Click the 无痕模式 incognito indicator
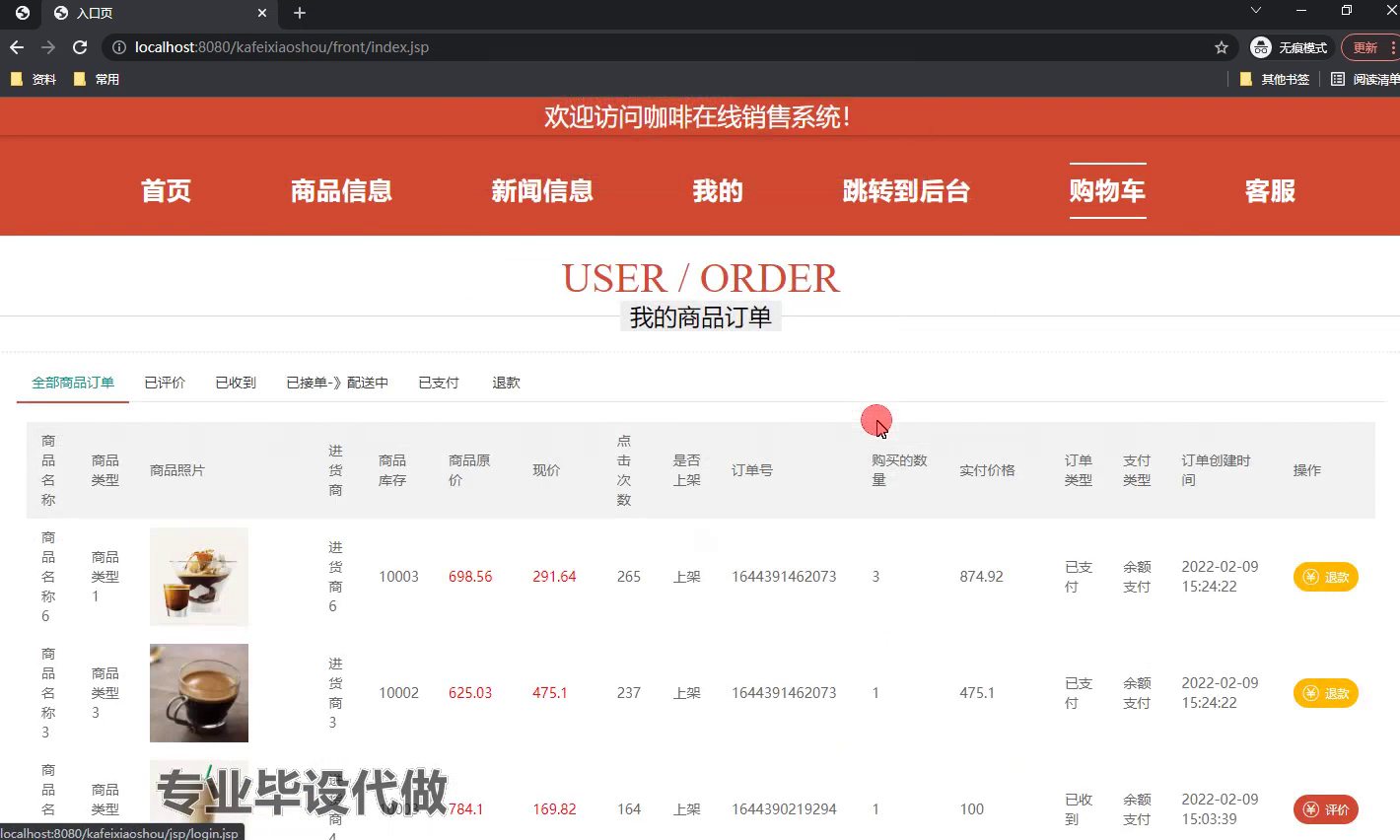1400x840 pixels. [x=1290, y=47]
